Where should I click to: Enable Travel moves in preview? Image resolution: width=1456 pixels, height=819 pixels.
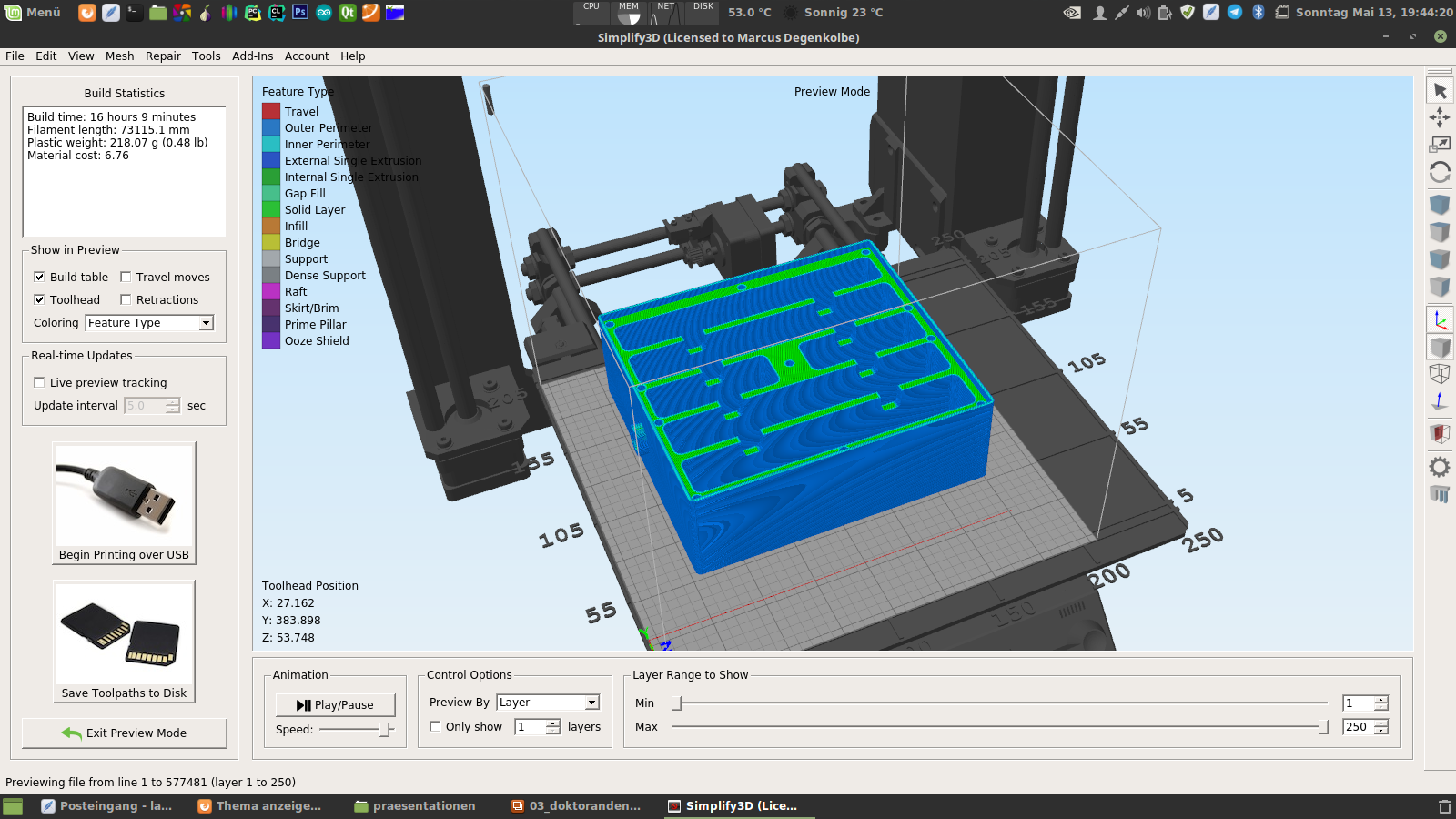click(126, 277)
